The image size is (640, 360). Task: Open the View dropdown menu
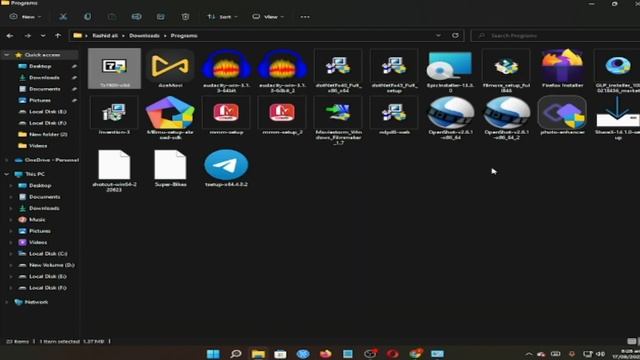268,17
